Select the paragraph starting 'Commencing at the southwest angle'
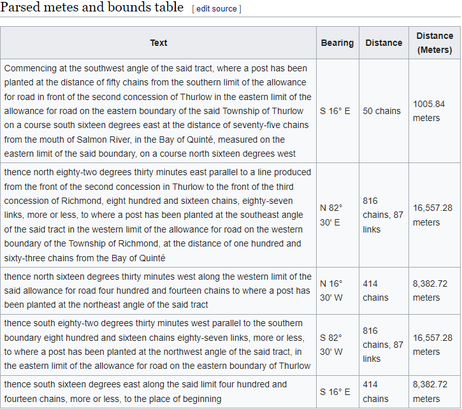The width and height of the screenshot is (462, 409). pos(158,111)
